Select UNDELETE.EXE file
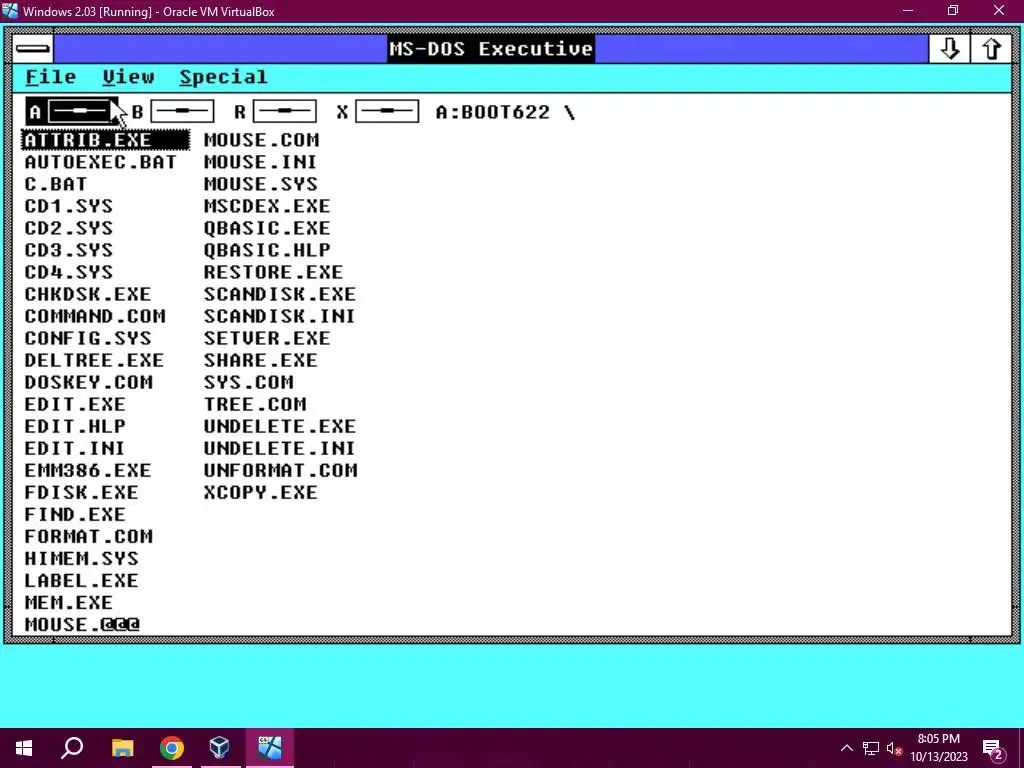Viewport: 1024px width, 768px height. click(280, 426)
